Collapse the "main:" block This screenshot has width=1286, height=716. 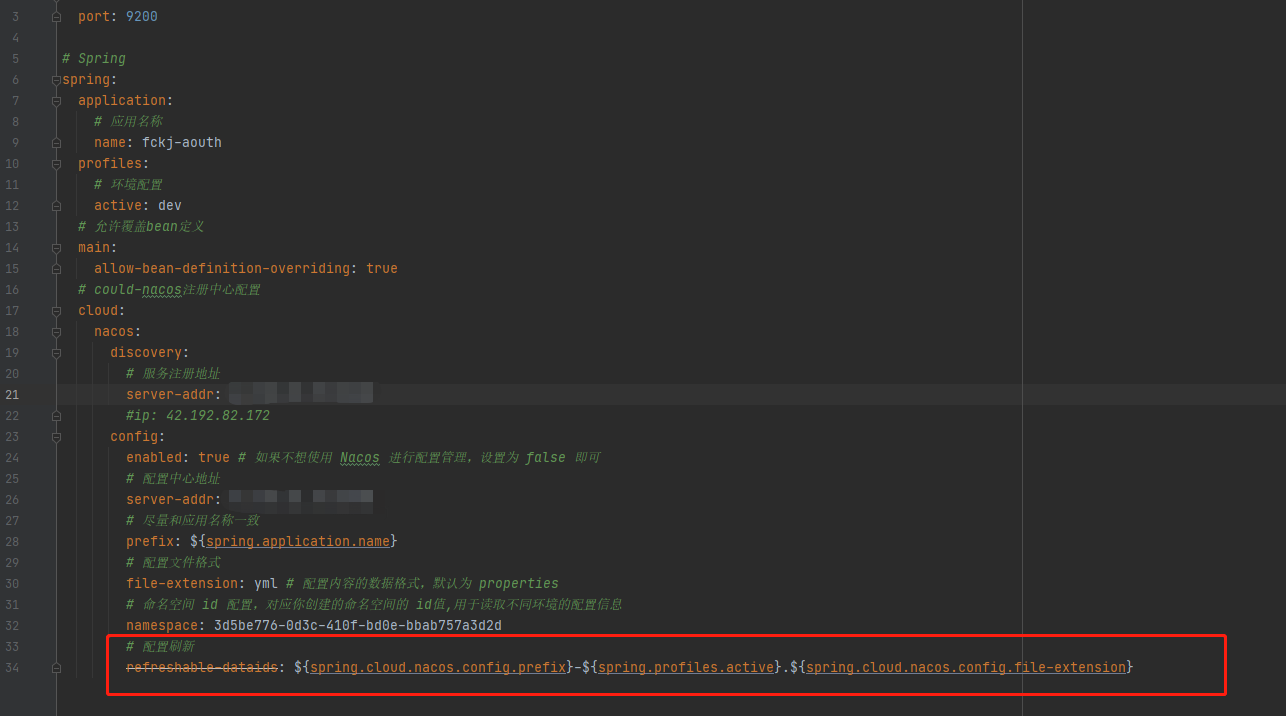pyautogui.click(x=56, y=247)
